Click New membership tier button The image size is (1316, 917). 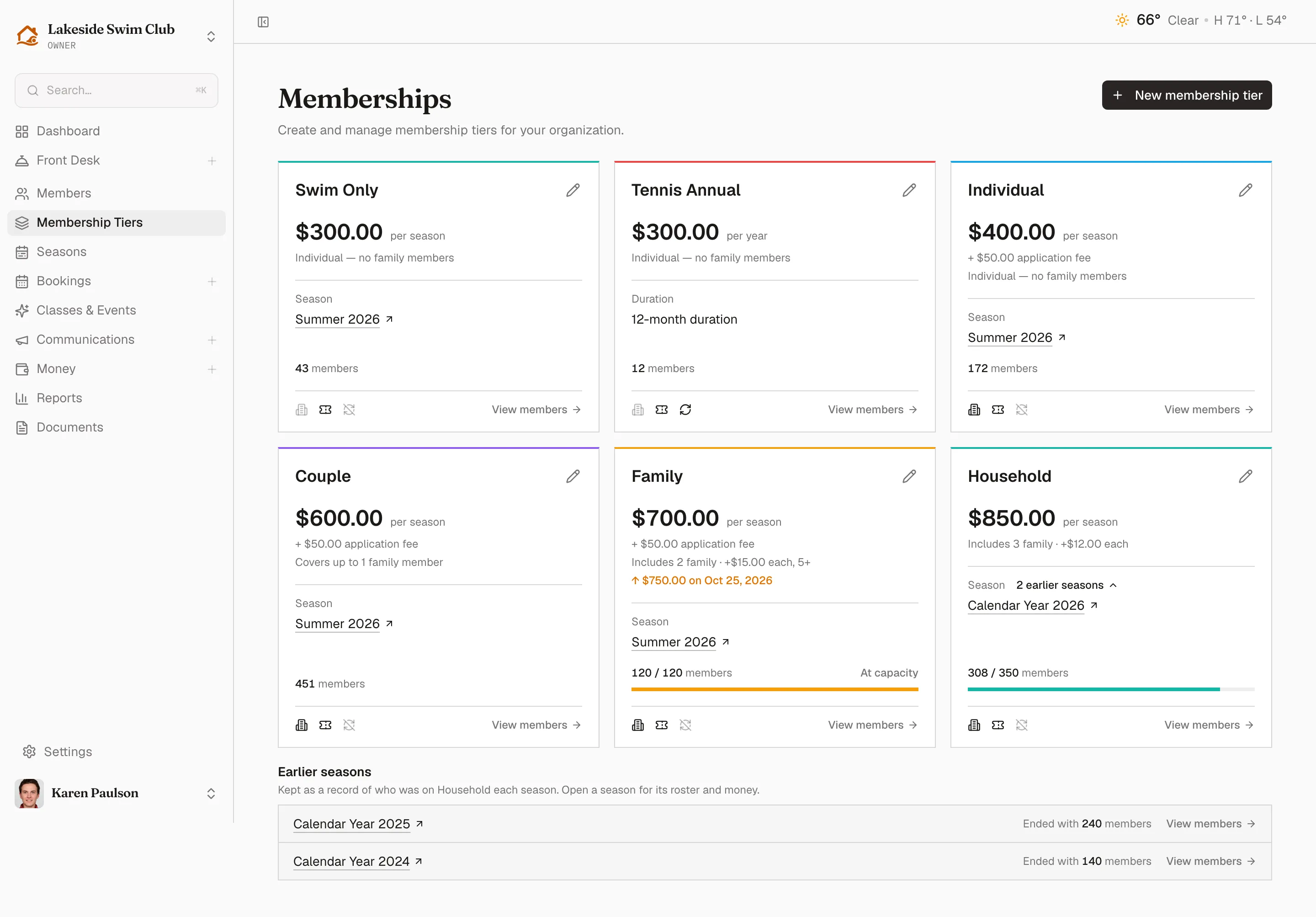click(1187, 95)
